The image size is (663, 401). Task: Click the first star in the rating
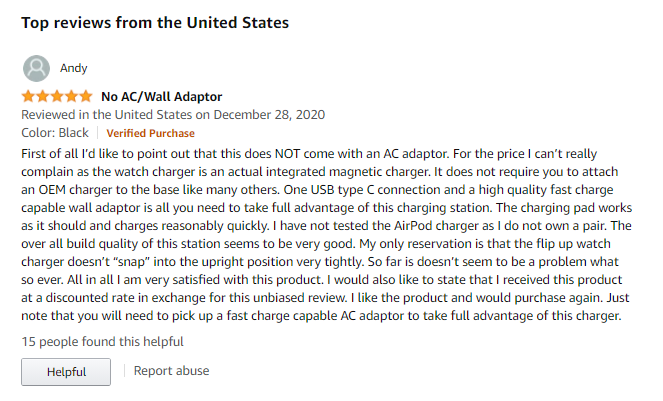pos(28,96)
